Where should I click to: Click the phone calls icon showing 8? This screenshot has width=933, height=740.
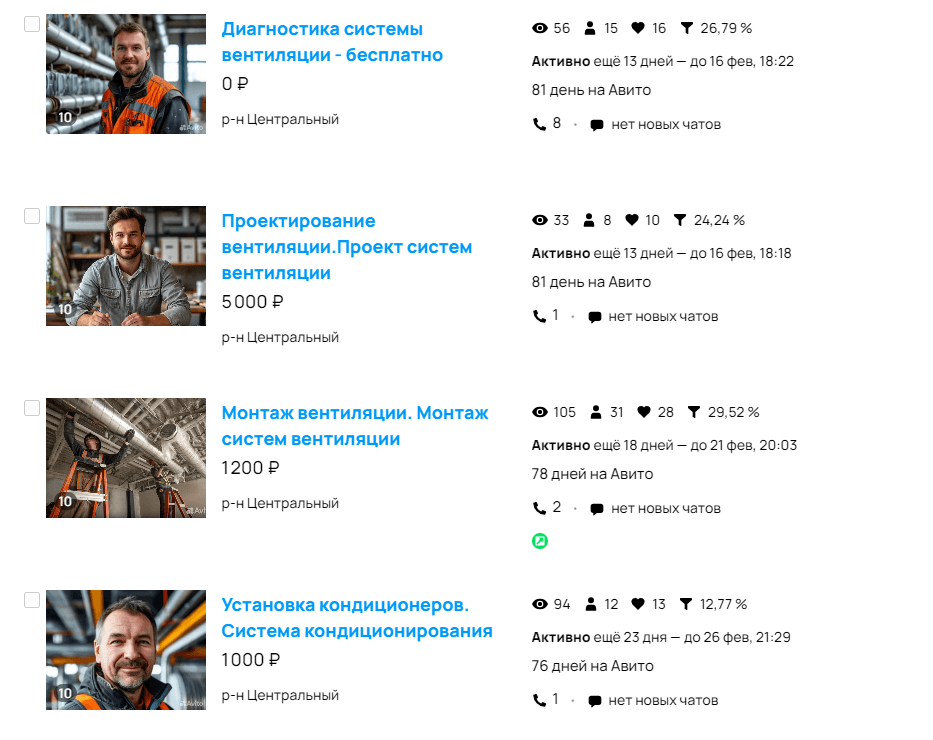click(539, 124)
